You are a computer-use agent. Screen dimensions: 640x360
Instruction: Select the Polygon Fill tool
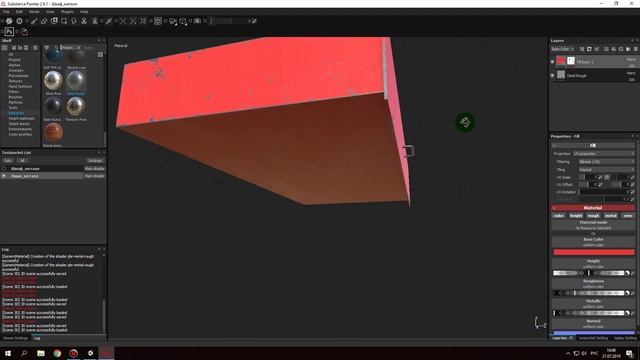coord(64,21)
